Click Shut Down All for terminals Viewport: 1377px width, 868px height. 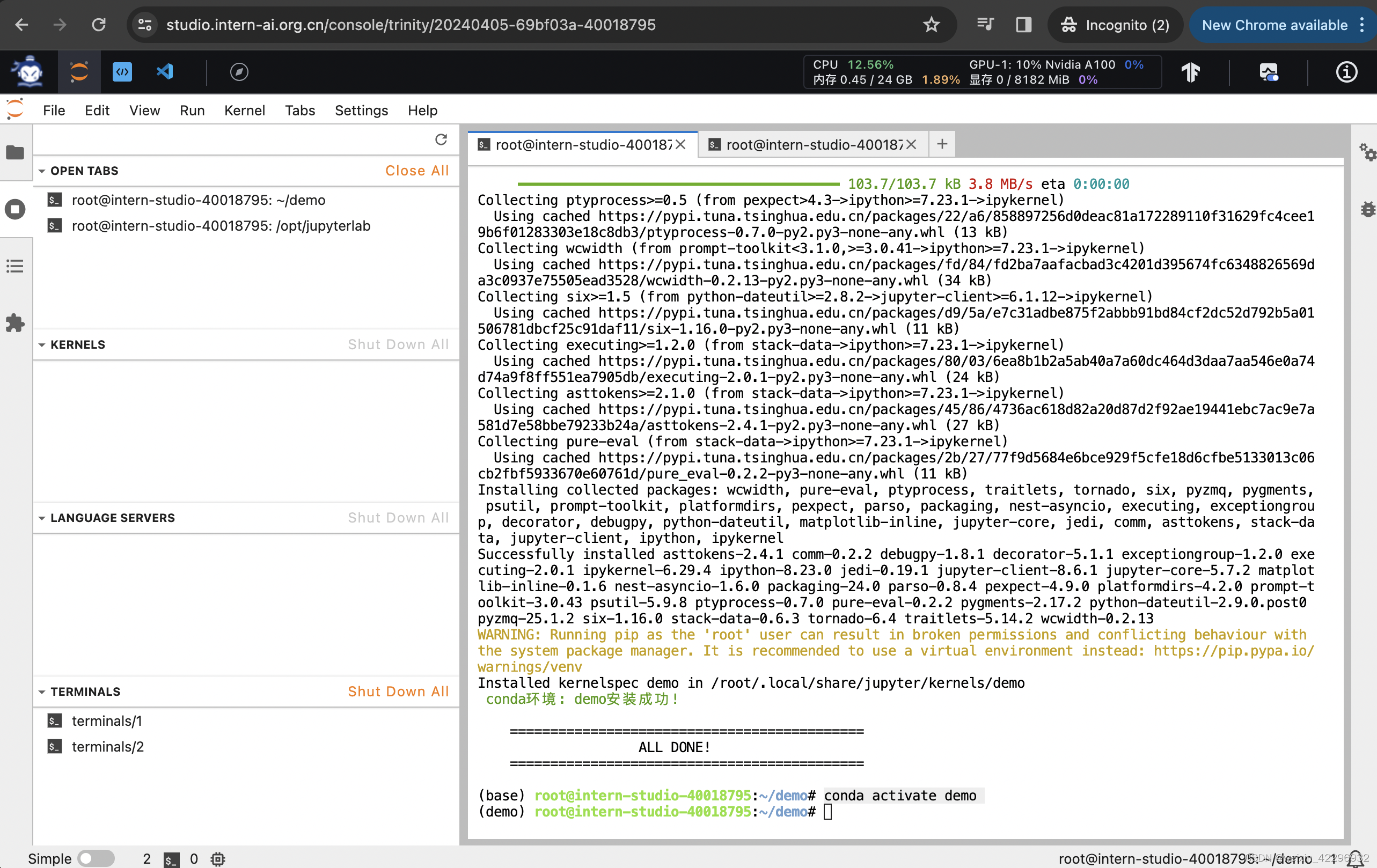click(x=398, y=692)
